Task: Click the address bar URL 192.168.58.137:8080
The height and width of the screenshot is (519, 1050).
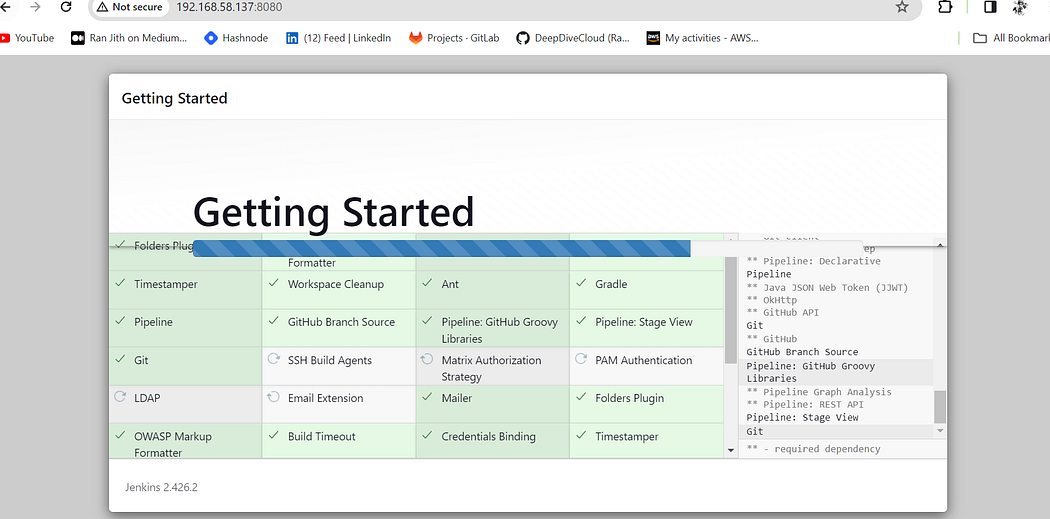Action: (229, 7)
